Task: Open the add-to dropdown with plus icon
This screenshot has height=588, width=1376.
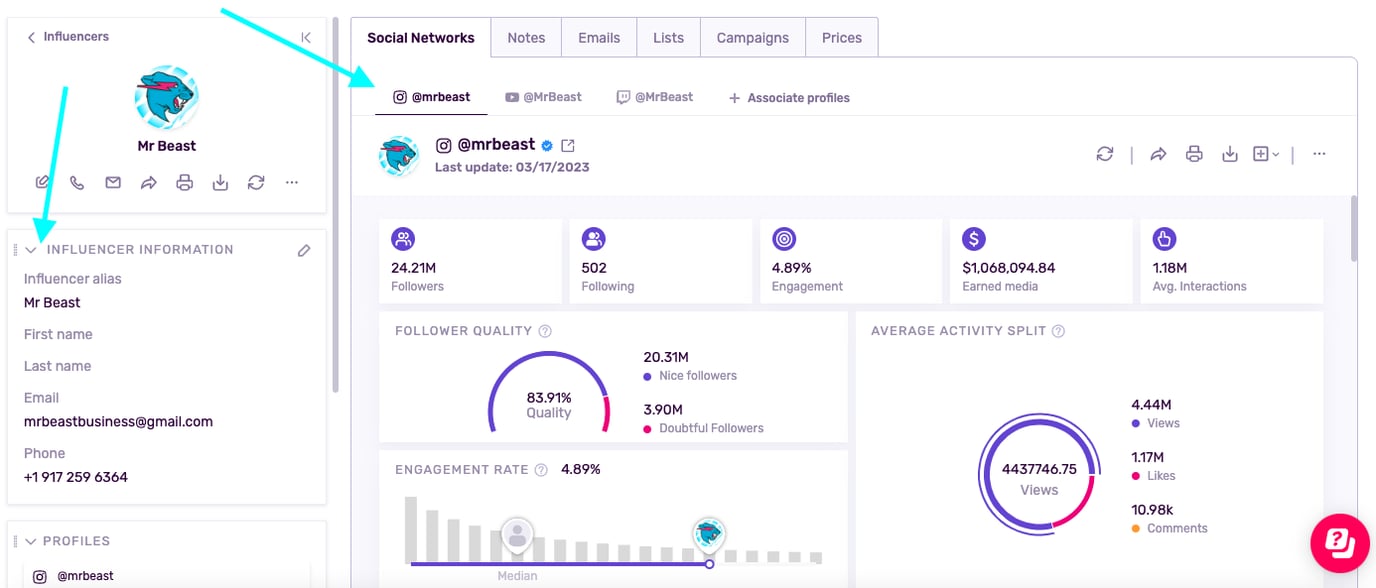Action: pyautogui.click(x=1265, y=154)
